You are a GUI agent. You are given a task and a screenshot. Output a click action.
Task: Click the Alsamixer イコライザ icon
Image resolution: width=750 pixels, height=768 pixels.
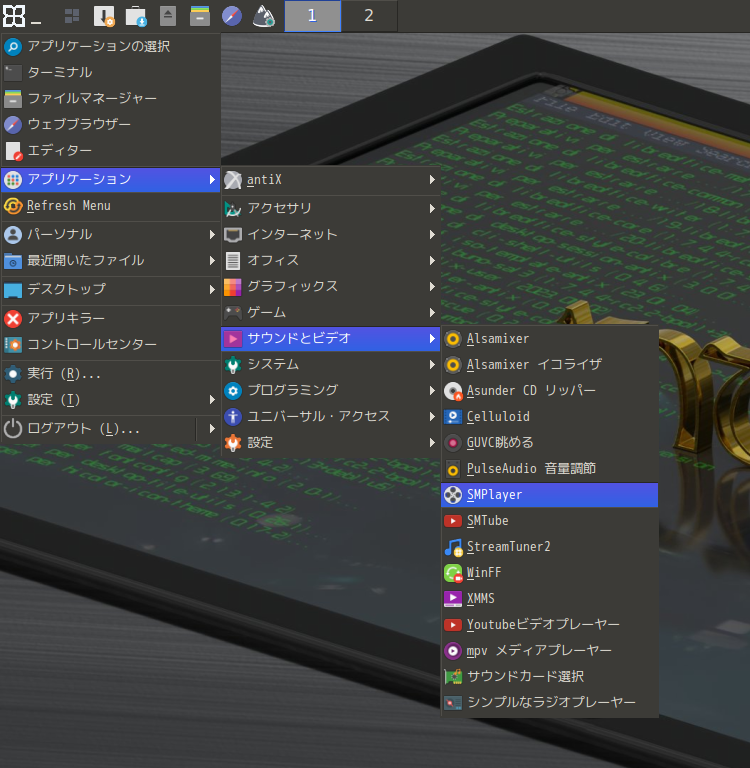[453, 365]
